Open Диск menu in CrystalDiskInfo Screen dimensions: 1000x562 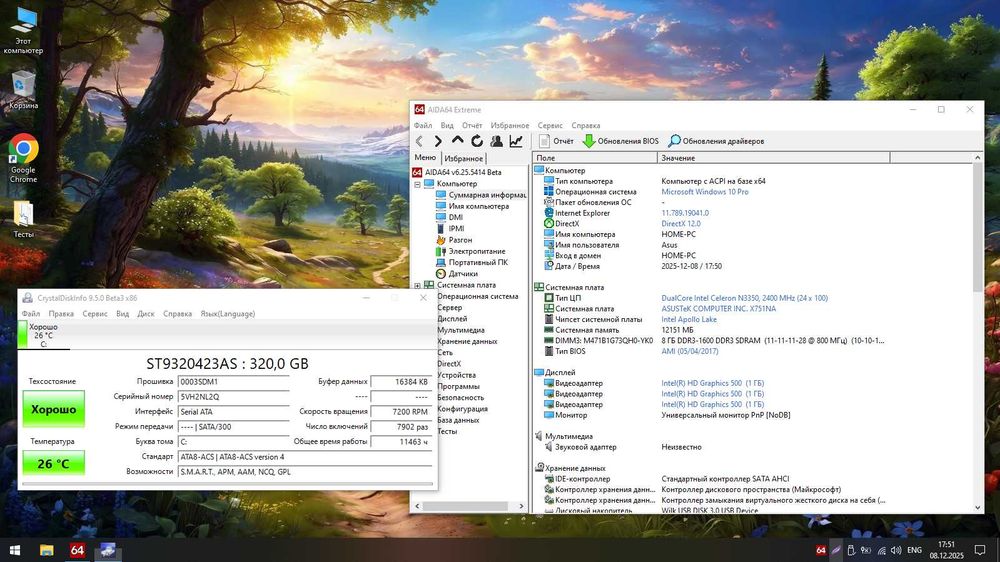146,314
